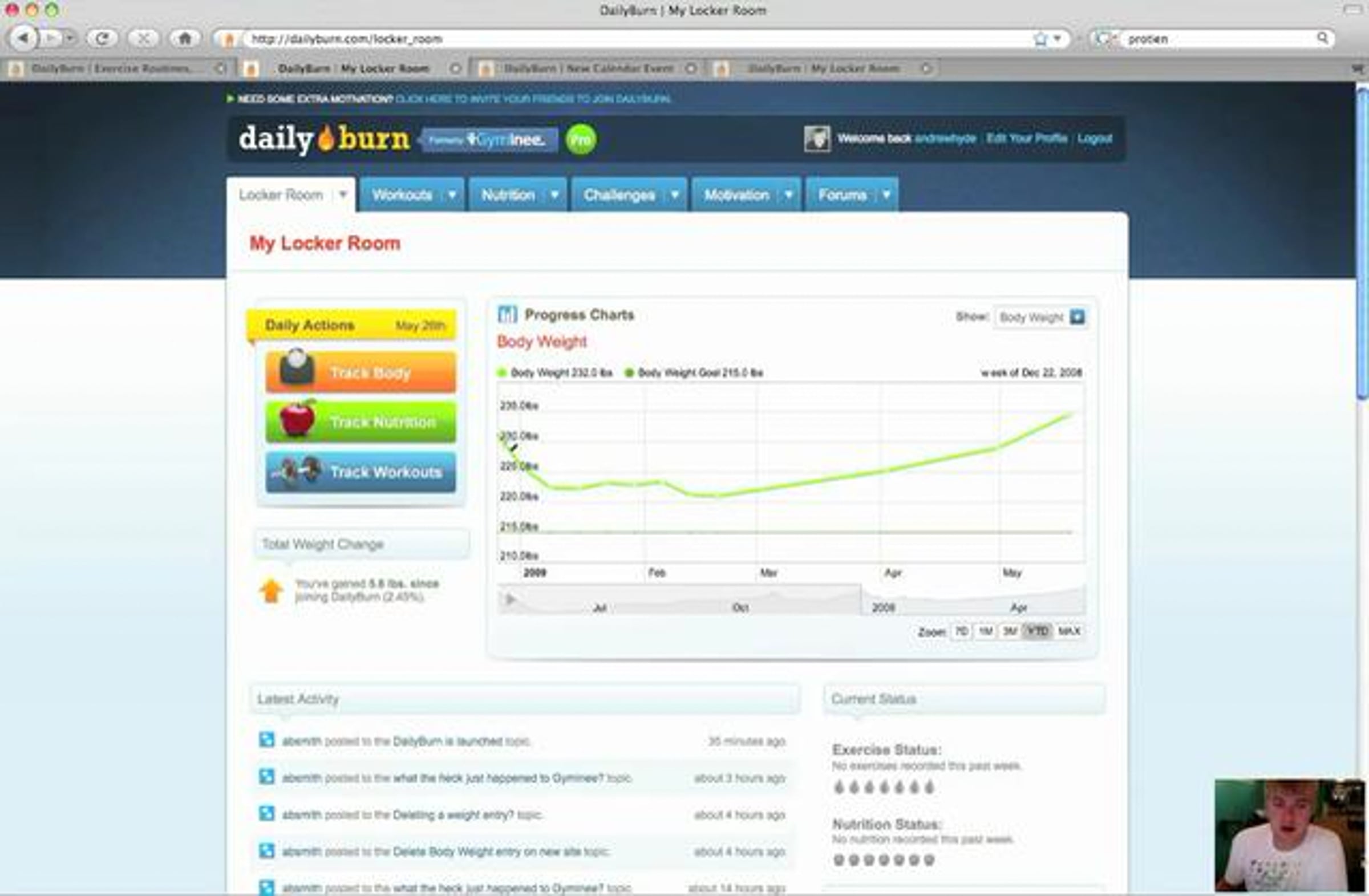Switch chart zoom to MAX
Image resolution: width=1369 pixels, height=896 pixels.
1070,631
